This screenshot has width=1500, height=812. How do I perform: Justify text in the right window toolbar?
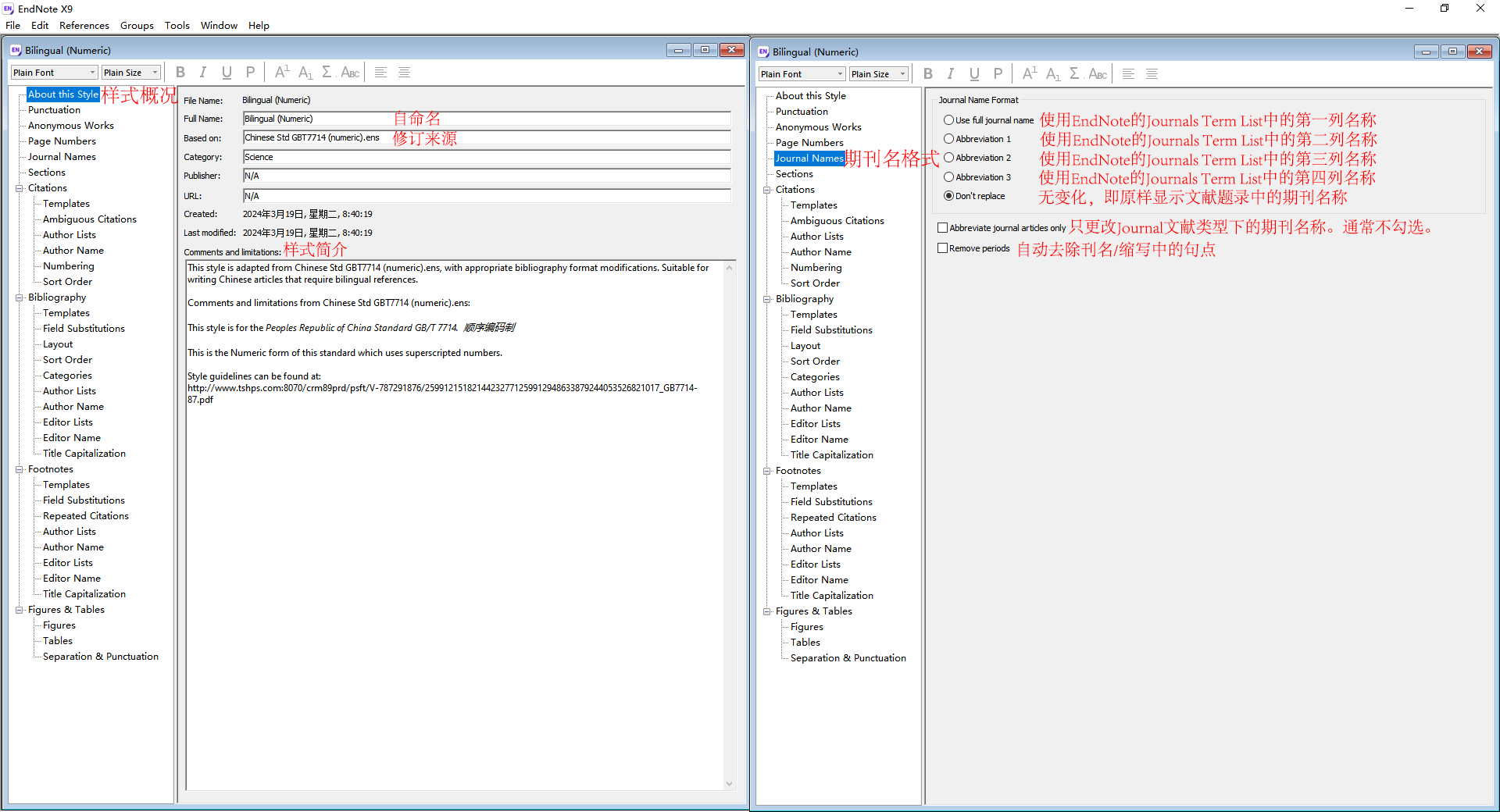[1152, 74]
